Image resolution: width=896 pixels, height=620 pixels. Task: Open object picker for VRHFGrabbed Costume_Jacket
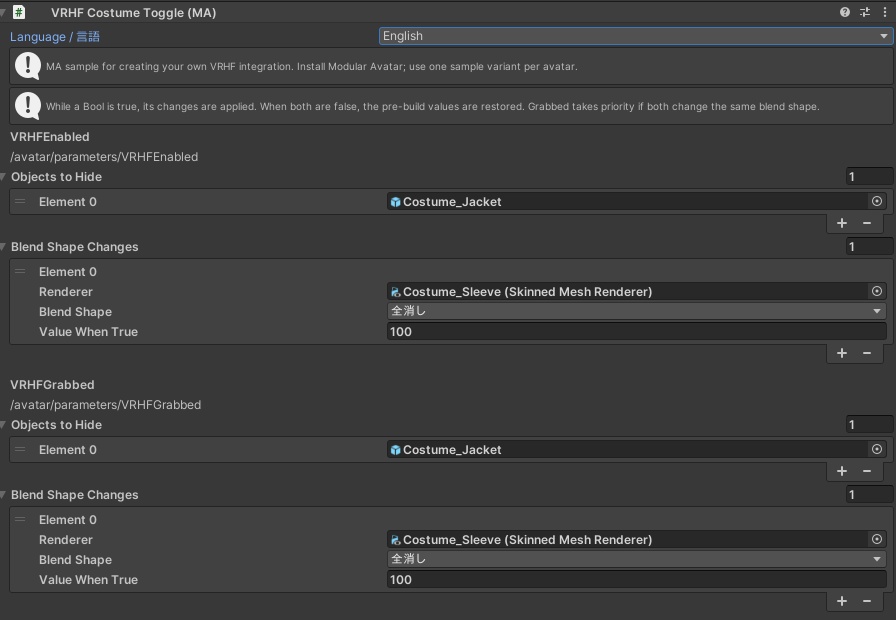(877, 449)
